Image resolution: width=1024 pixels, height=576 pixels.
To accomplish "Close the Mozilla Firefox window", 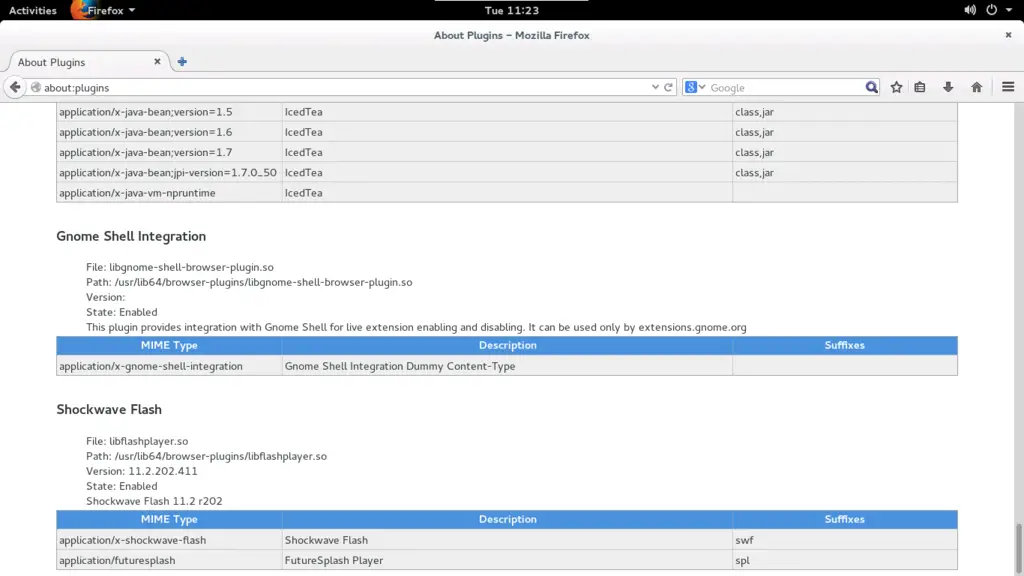I will pyautogui.click(x=1008, y=35).
